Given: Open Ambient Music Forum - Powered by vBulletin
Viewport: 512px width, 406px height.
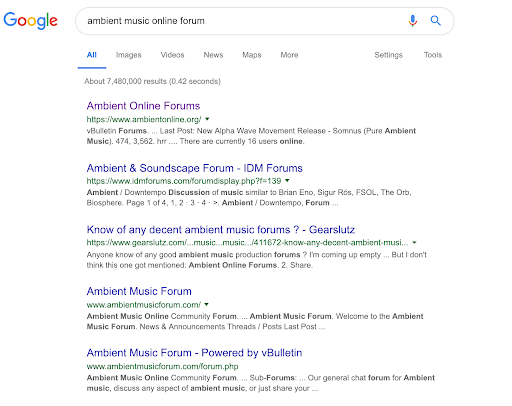Looking at the screenshot, I should (x=194, y=353).
